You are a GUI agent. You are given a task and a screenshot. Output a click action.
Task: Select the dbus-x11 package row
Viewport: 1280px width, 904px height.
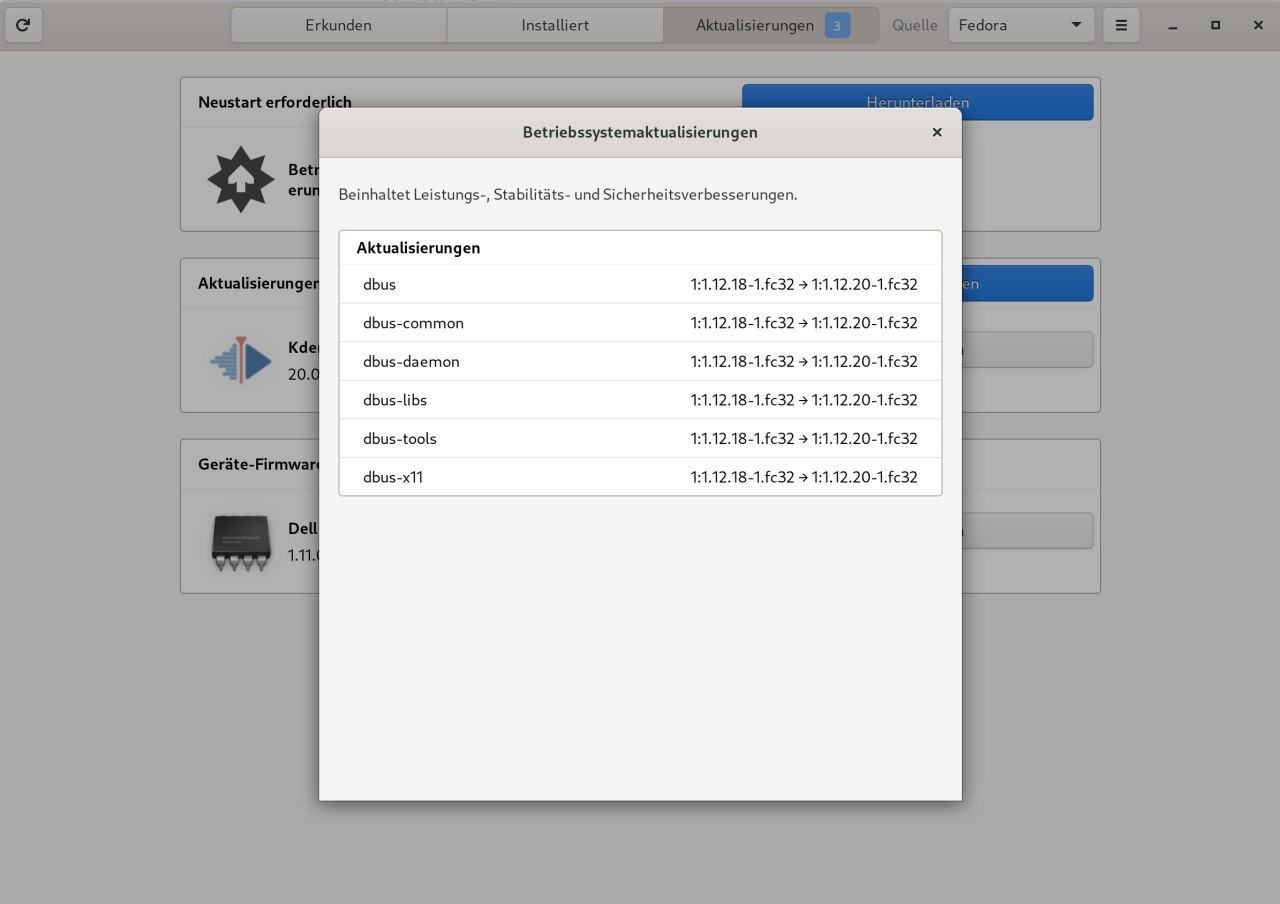click(640, 477)
